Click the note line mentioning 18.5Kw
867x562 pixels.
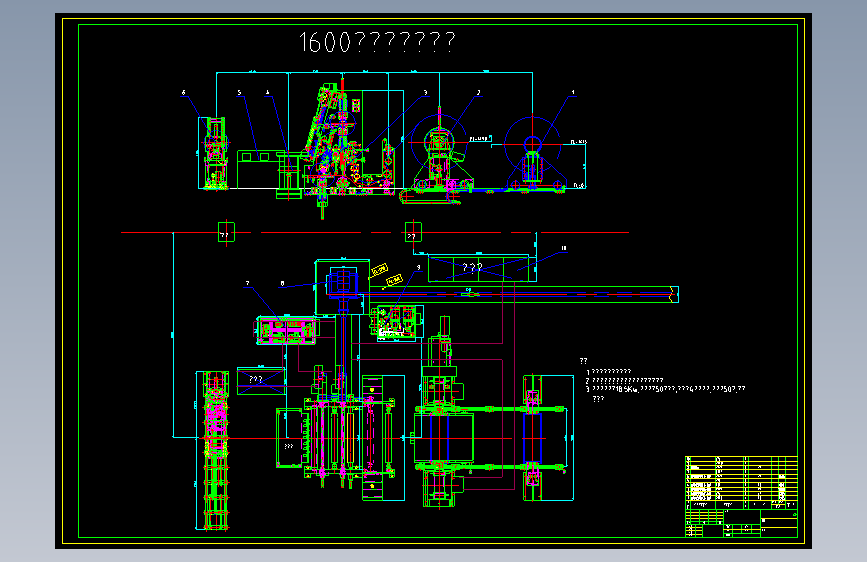click(665, 389)
